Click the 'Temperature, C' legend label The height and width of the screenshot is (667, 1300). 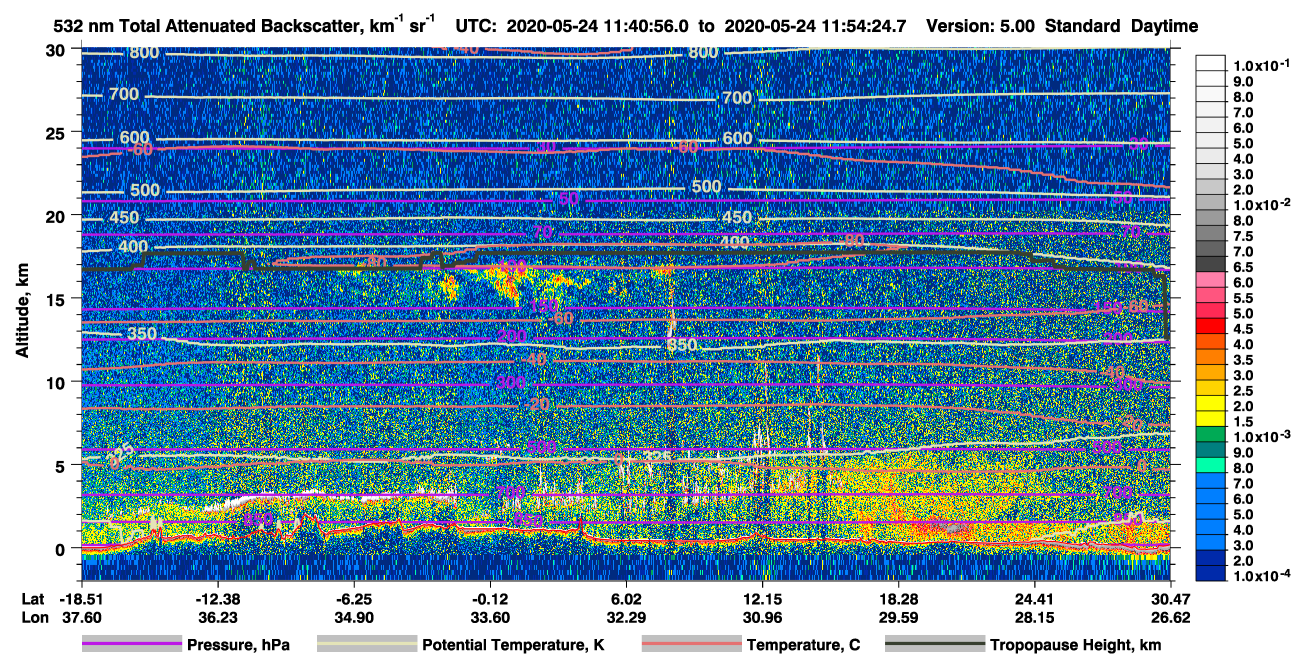(x=803, y=646)
